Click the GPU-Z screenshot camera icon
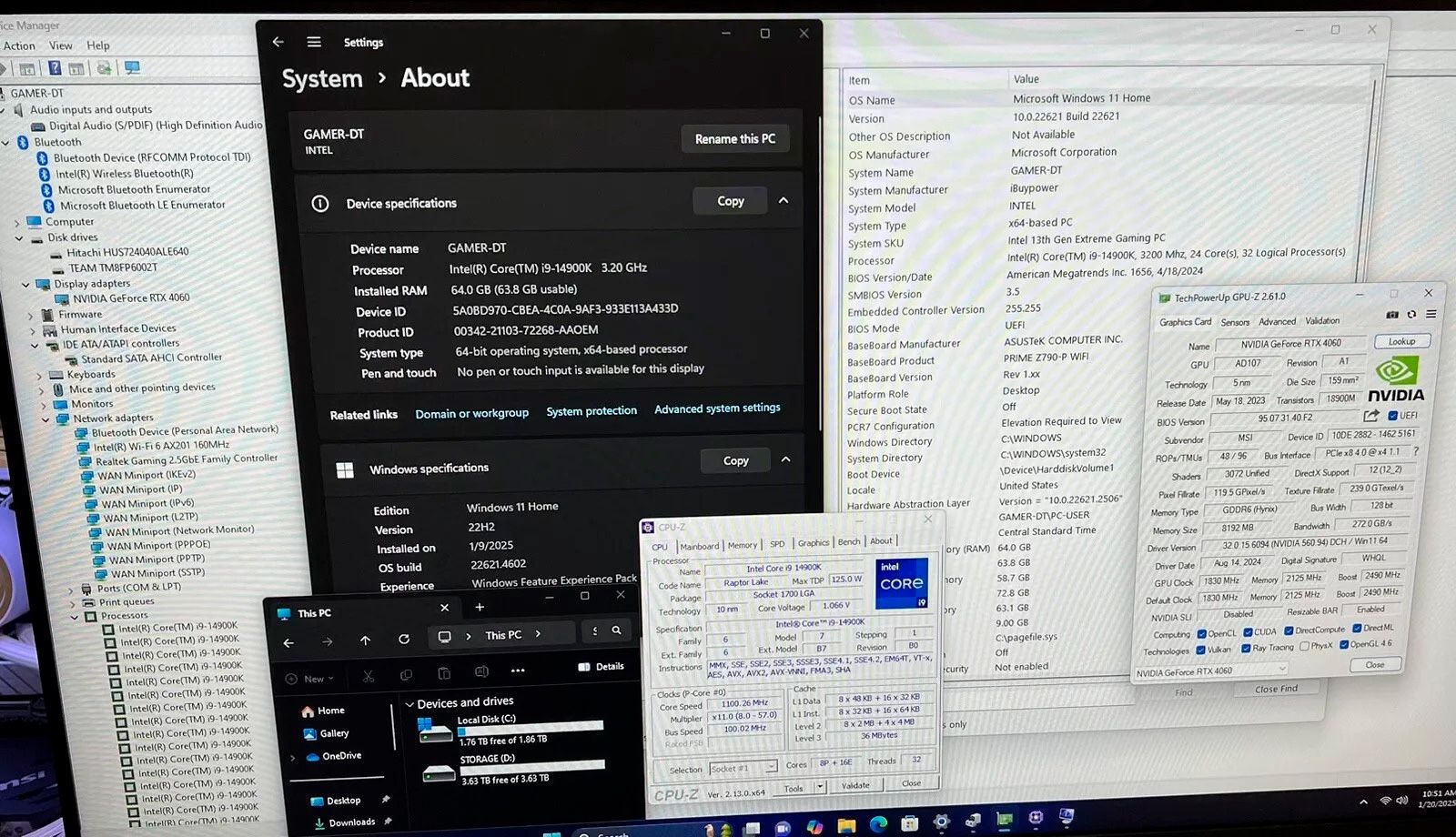This screenshot has width=1456, height=837. coord(1391,315)
